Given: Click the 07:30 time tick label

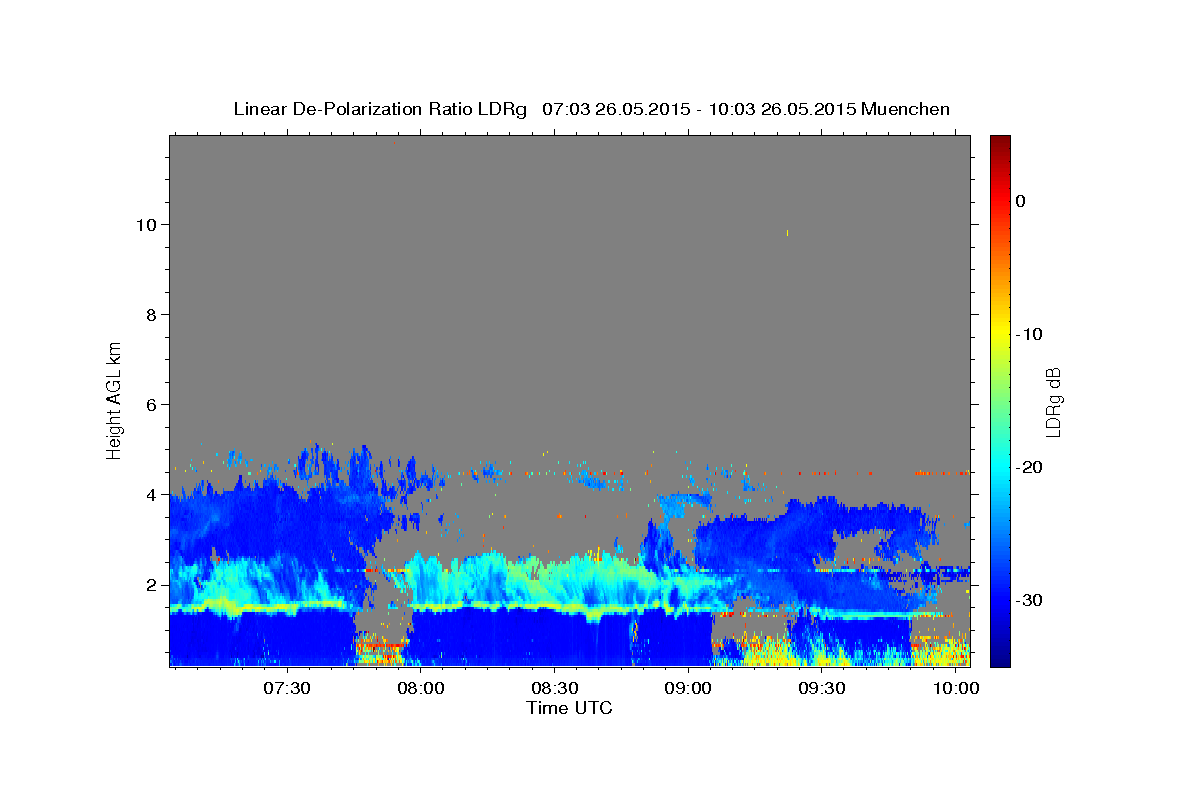Looking at the screenshot, I should [x=287, y=689].
